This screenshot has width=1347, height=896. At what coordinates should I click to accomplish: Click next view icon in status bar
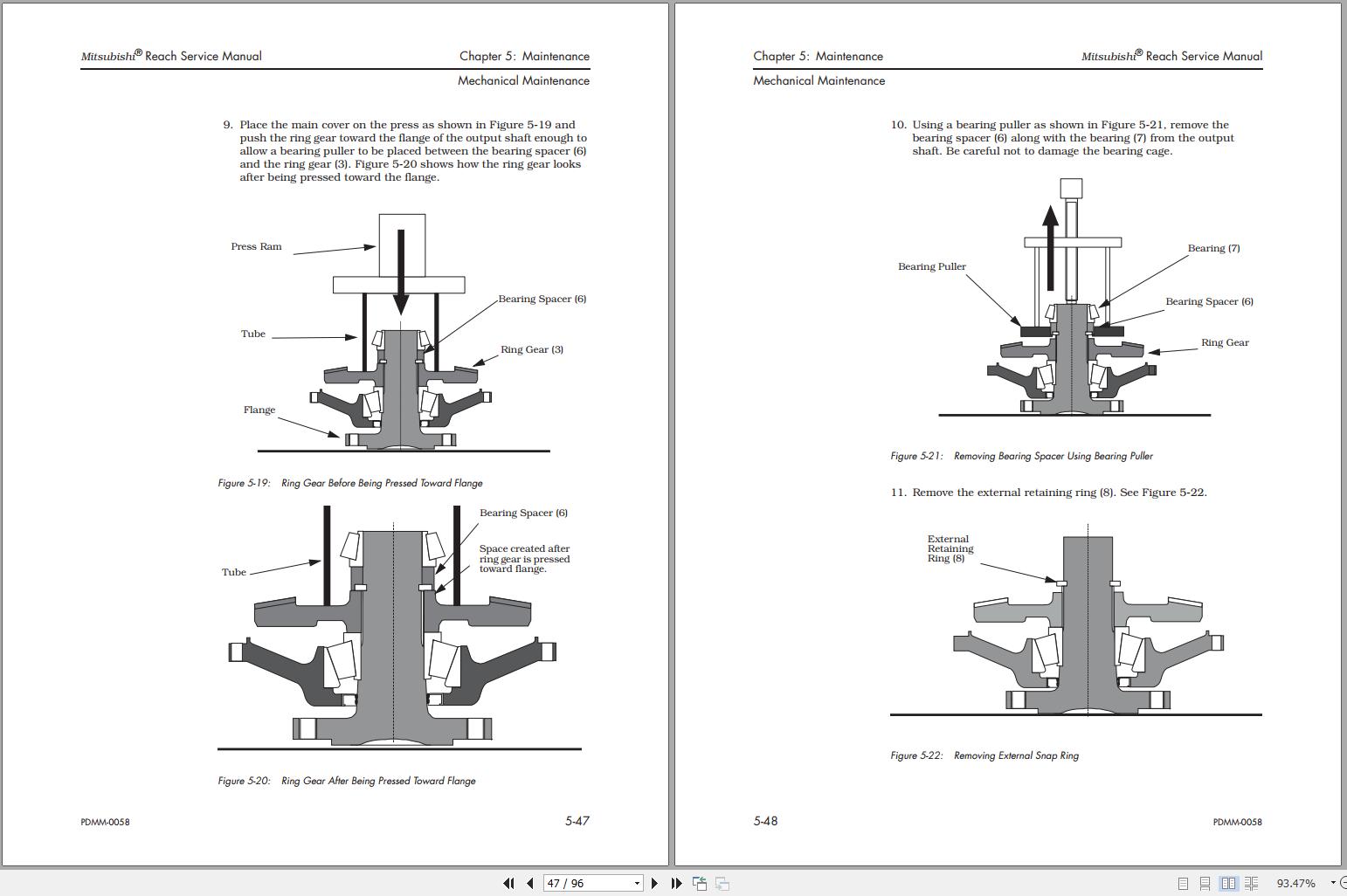click(722, 883)
